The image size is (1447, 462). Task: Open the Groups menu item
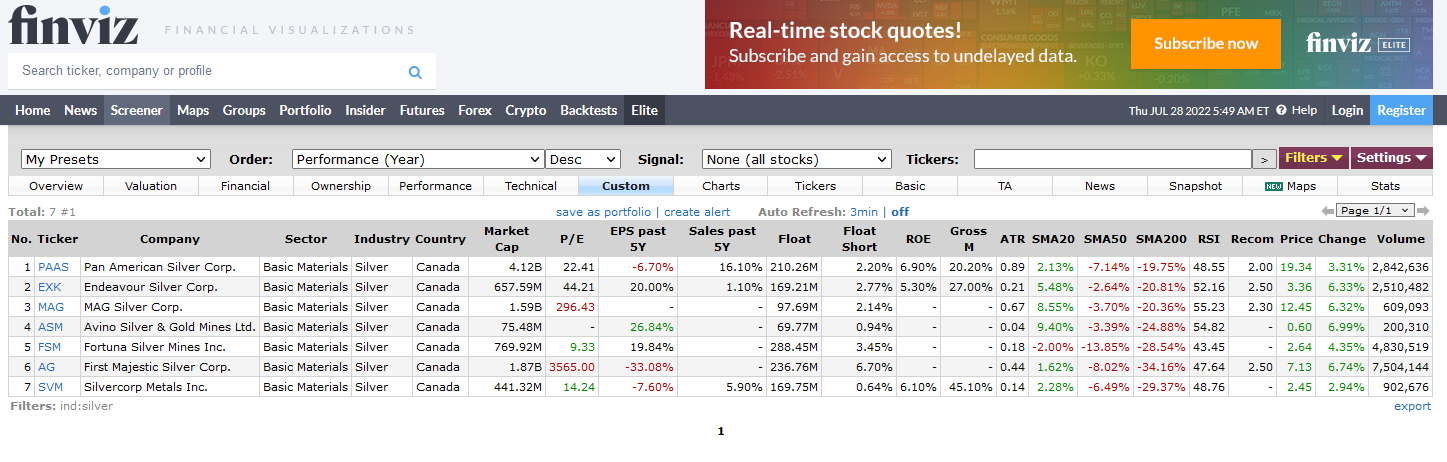click(x=244, y=110)
